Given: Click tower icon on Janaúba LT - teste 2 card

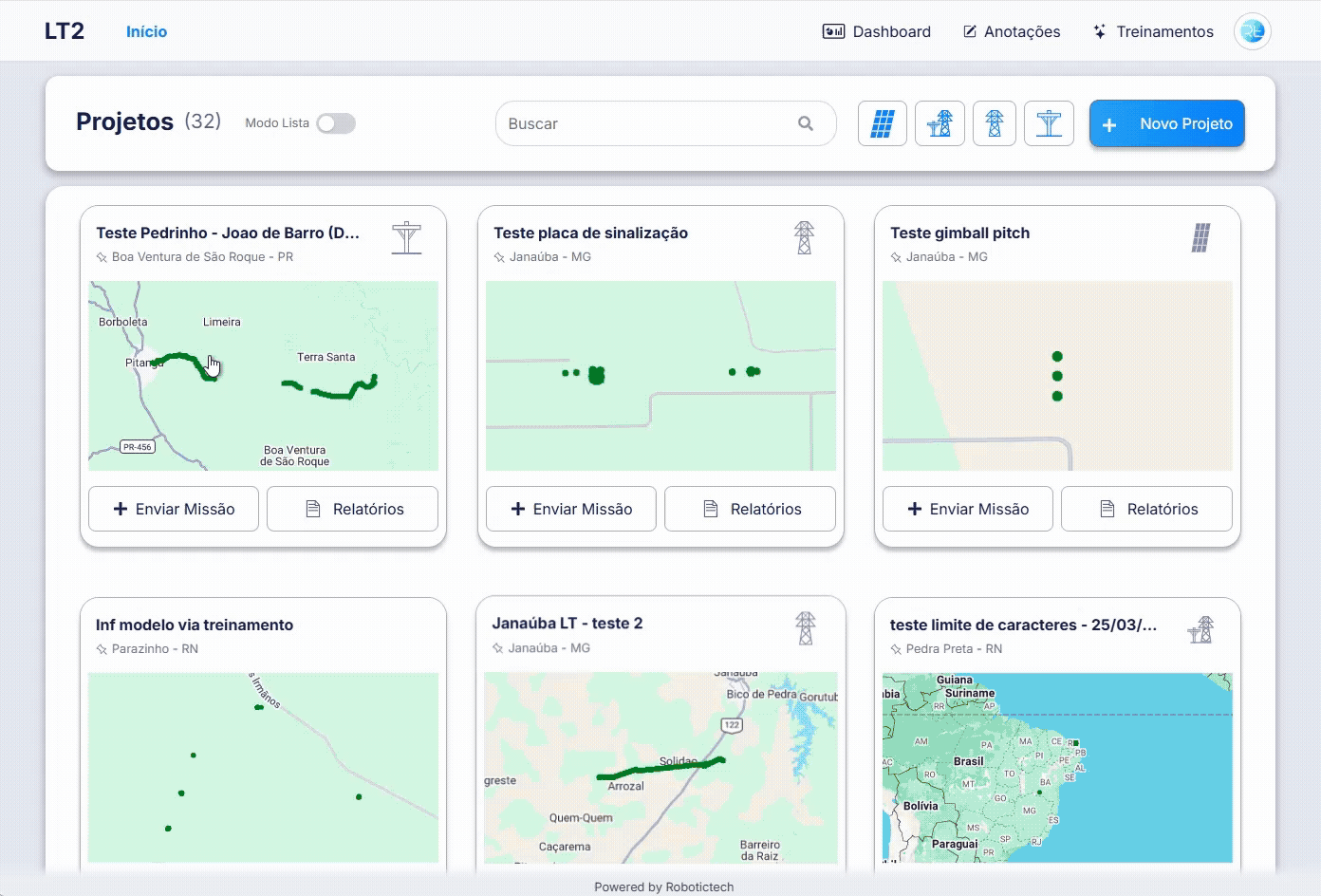Looking at the screenshot, I should (x=805, y=628).
